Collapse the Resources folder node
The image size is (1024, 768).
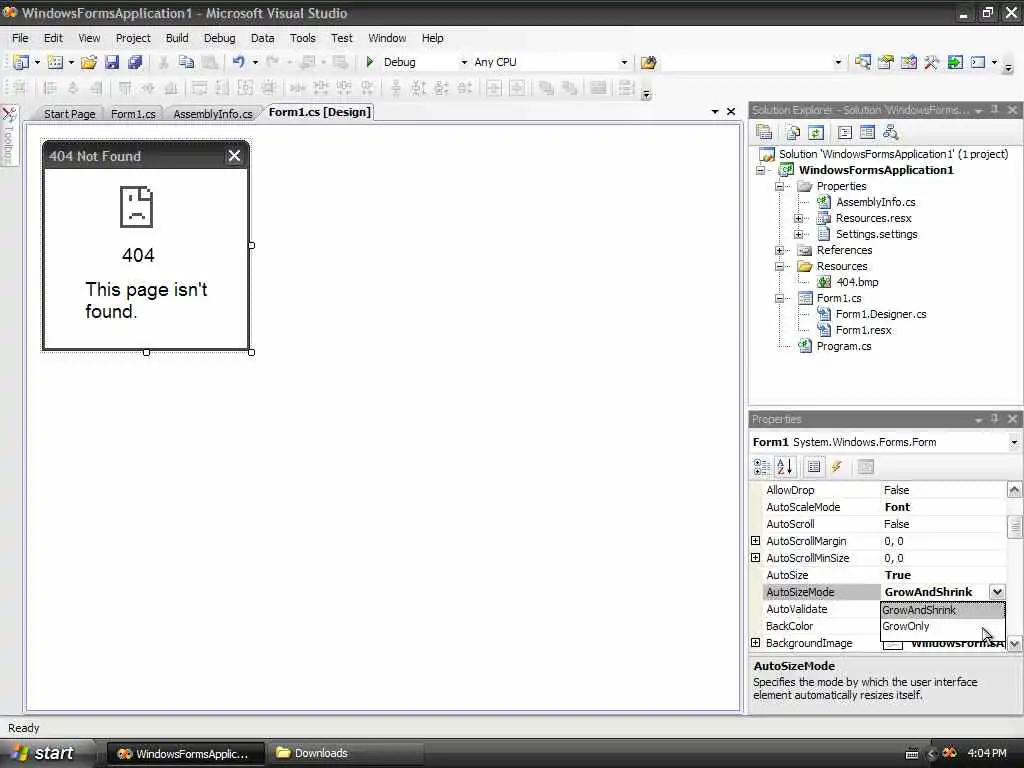point(779,266)
